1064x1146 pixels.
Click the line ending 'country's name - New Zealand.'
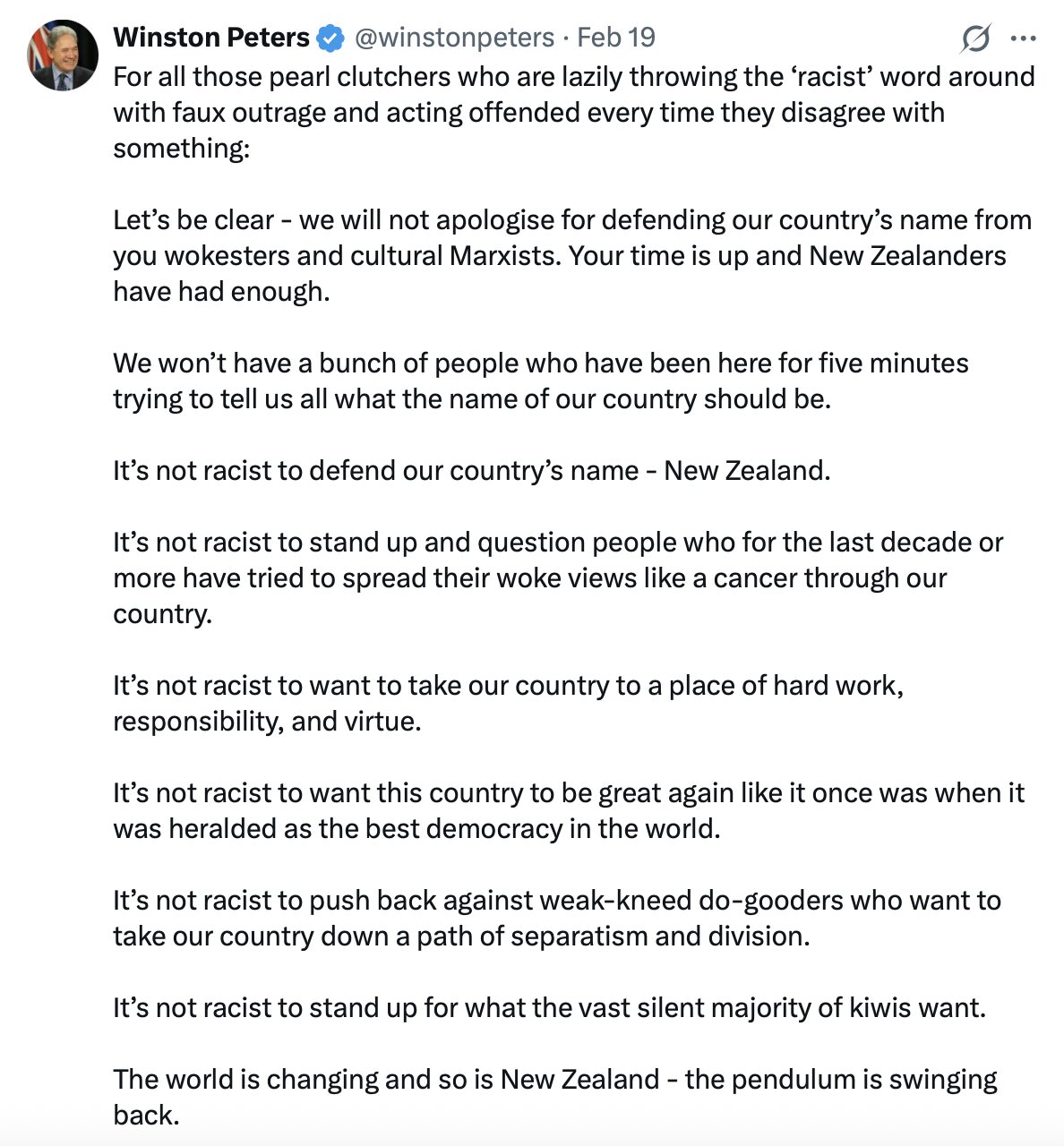coord(471,470)
